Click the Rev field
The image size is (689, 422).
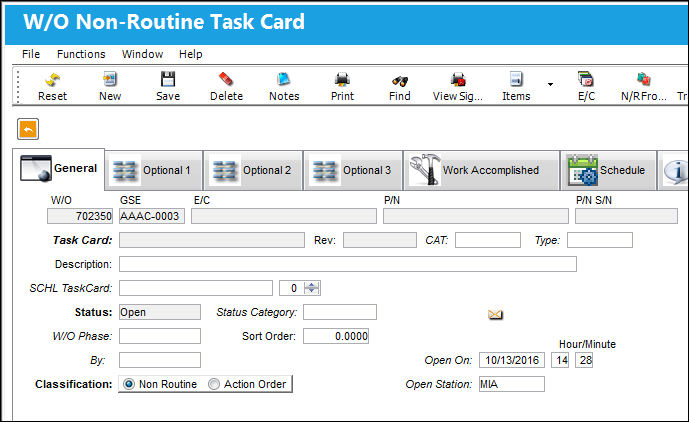380,240
